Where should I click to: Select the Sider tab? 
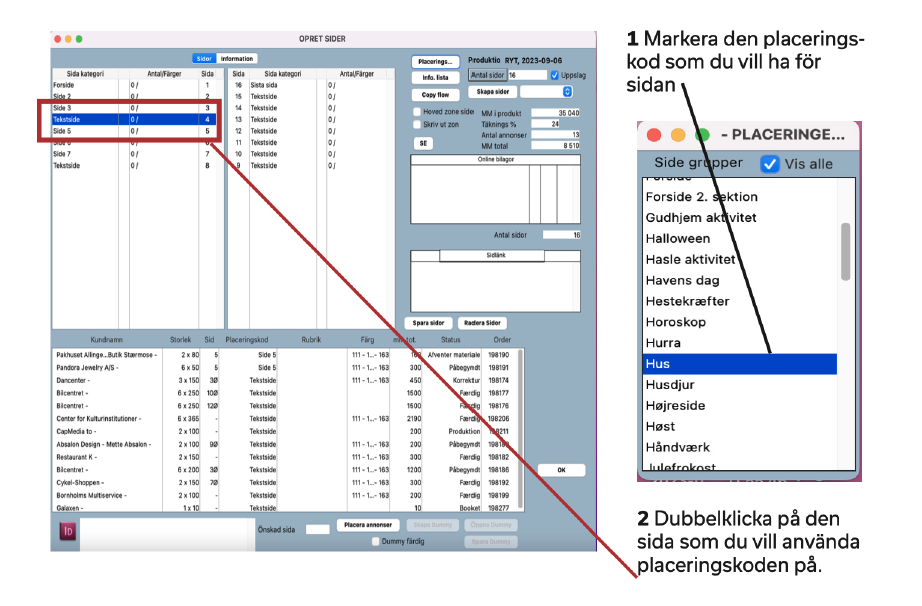tap(204, 59)
